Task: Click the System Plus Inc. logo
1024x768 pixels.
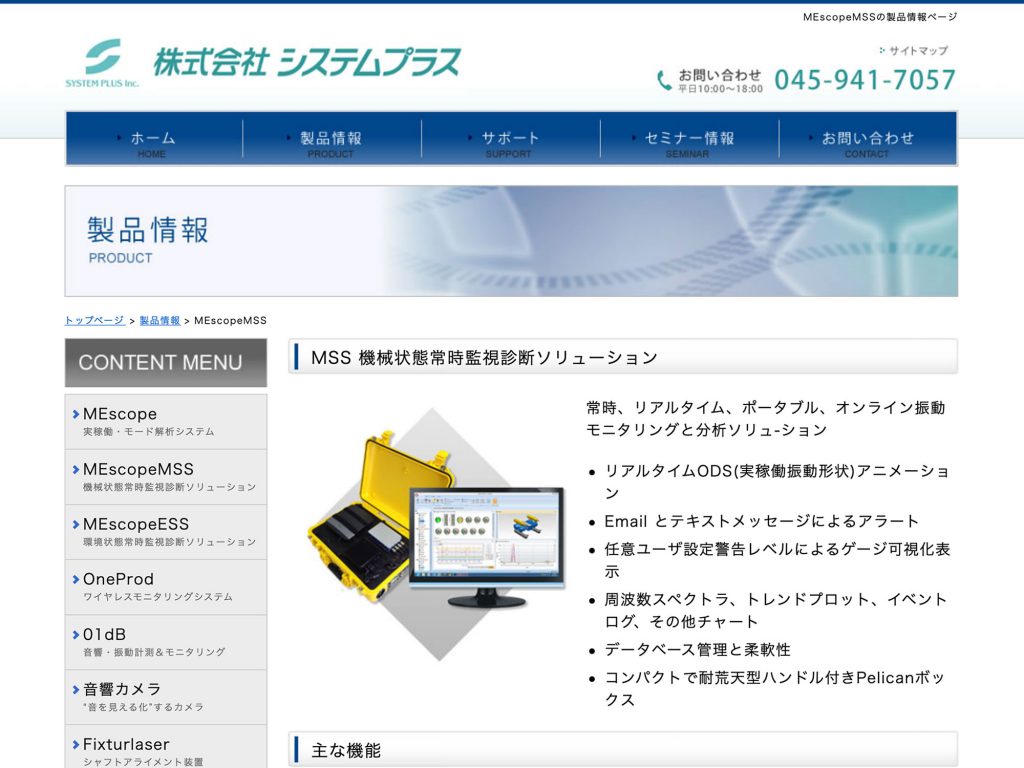Action: coord(103,63)
